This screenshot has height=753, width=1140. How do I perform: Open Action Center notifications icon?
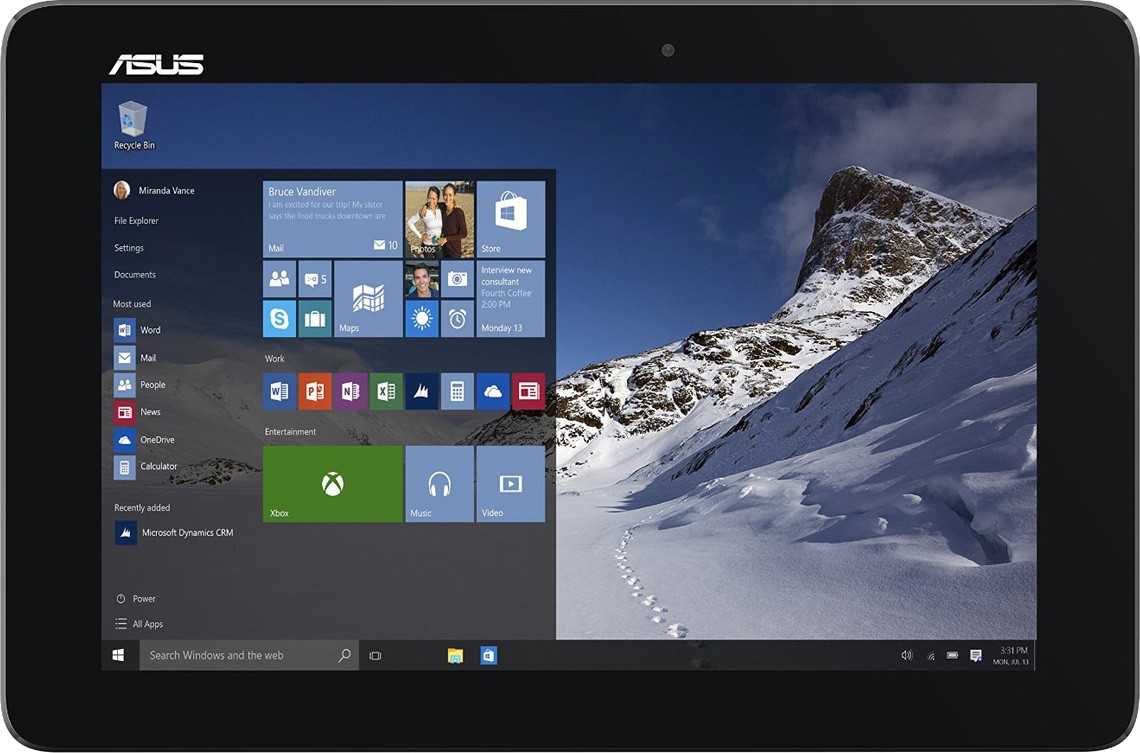coord(976,656)
